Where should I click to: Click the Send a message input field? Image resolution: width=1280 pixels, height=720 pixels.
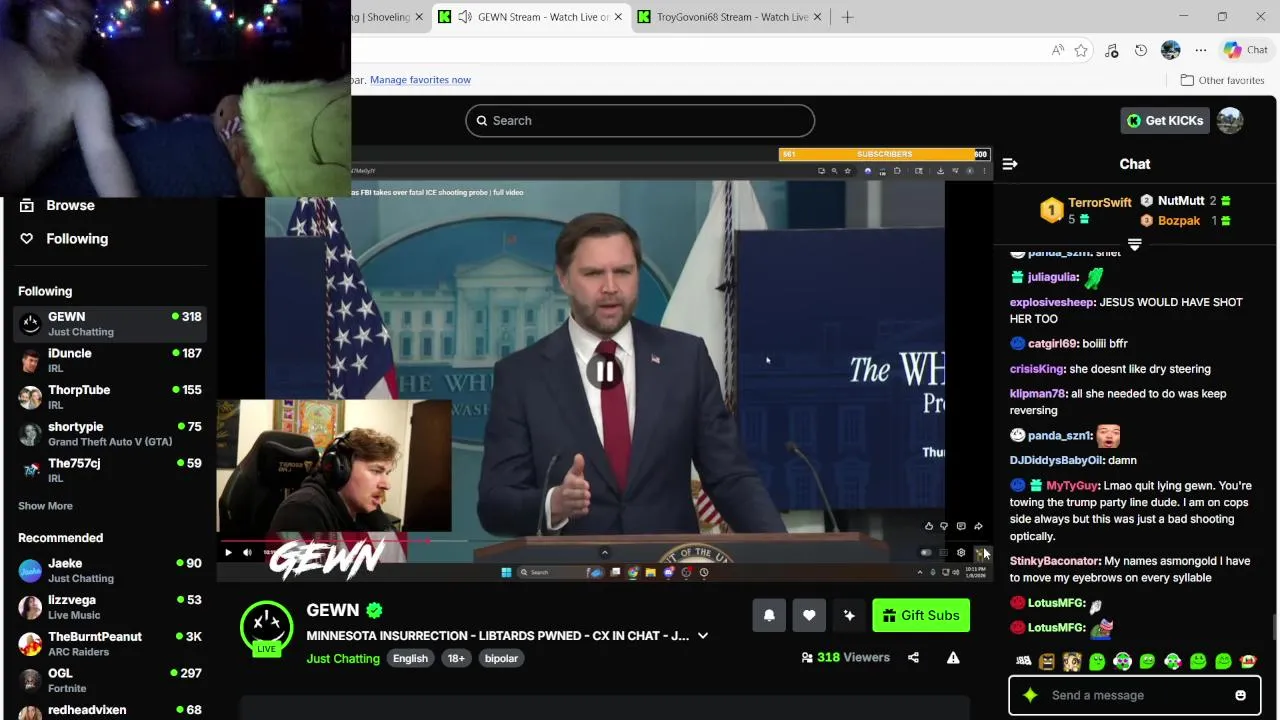pos(1136,695)
